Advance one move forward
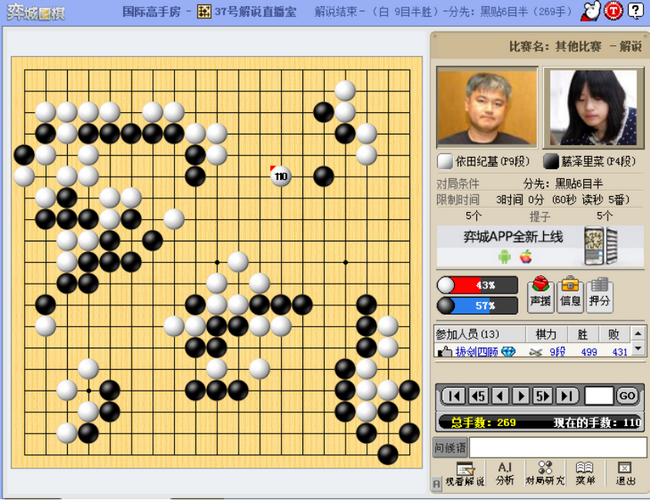The image size is (650, 500). point(521,396)
